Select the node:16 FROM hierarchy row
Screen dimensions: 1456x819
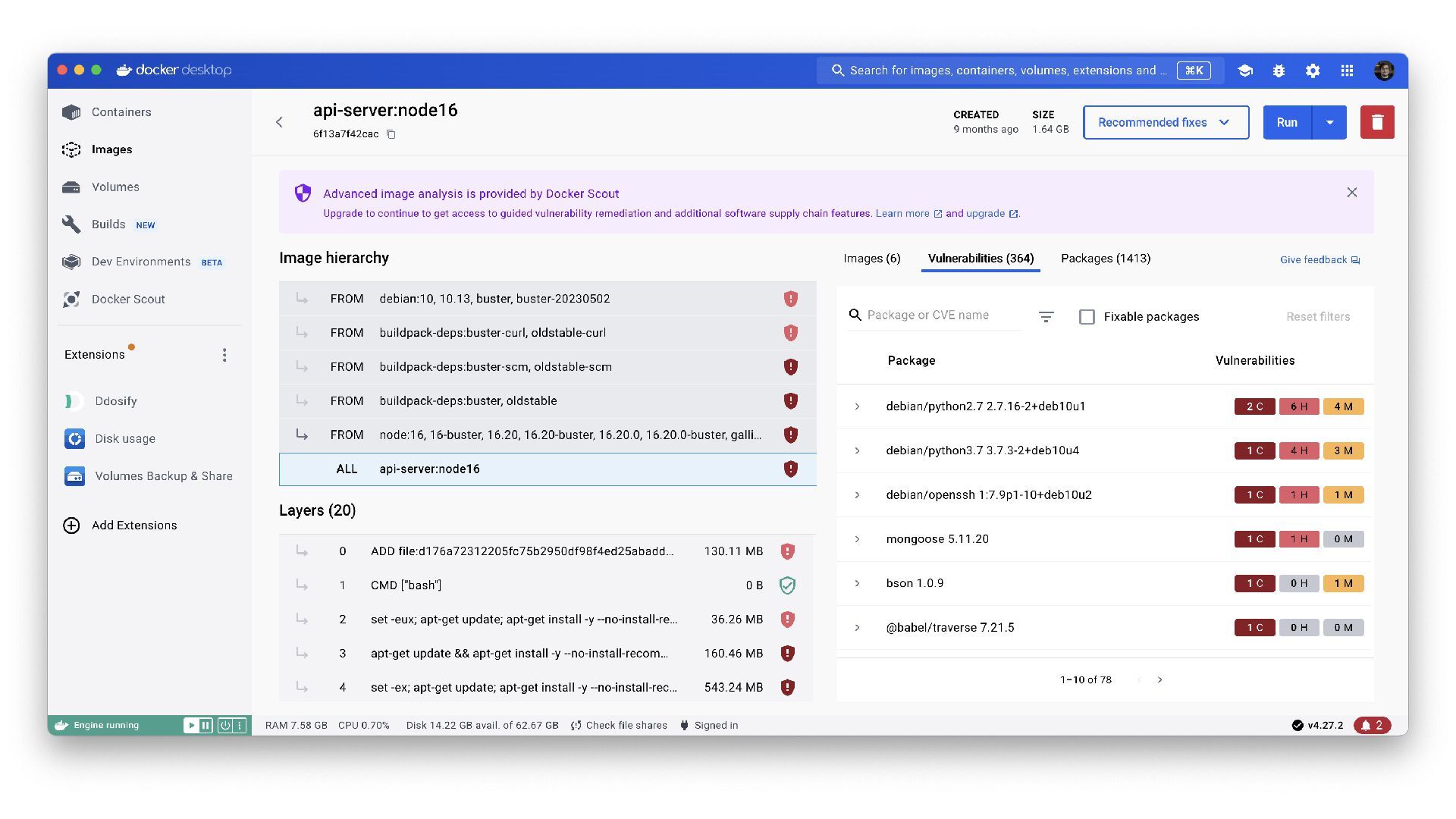pos(548,435)
